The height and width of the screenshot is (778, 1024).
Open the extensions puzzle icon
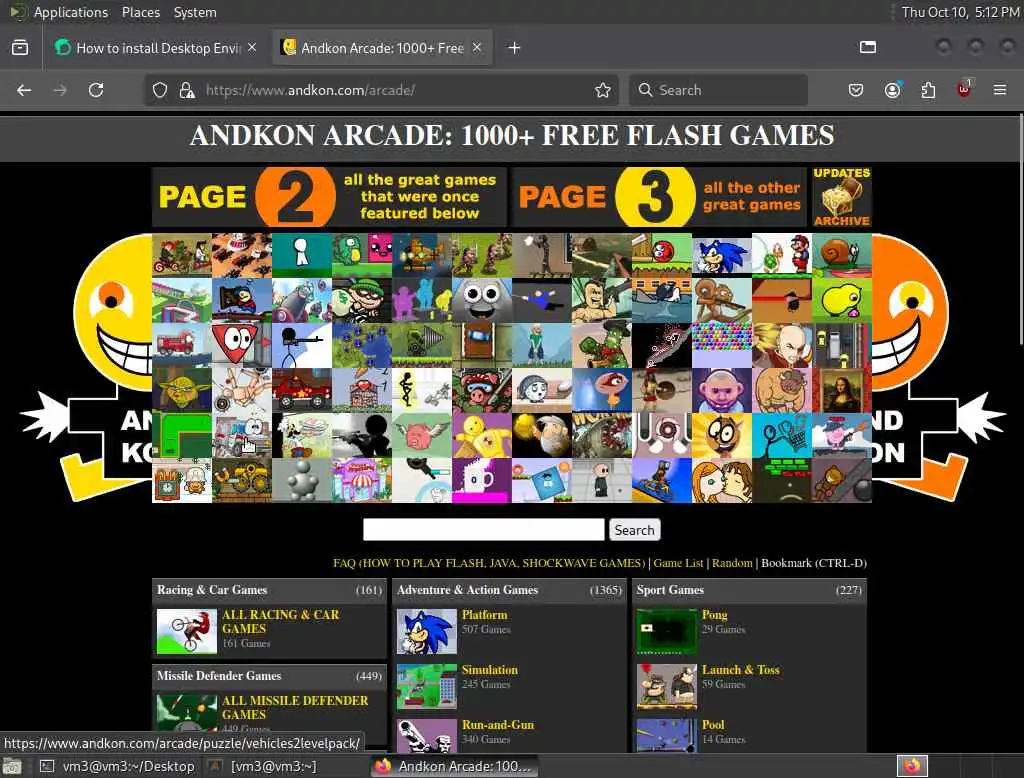[928, 90]
